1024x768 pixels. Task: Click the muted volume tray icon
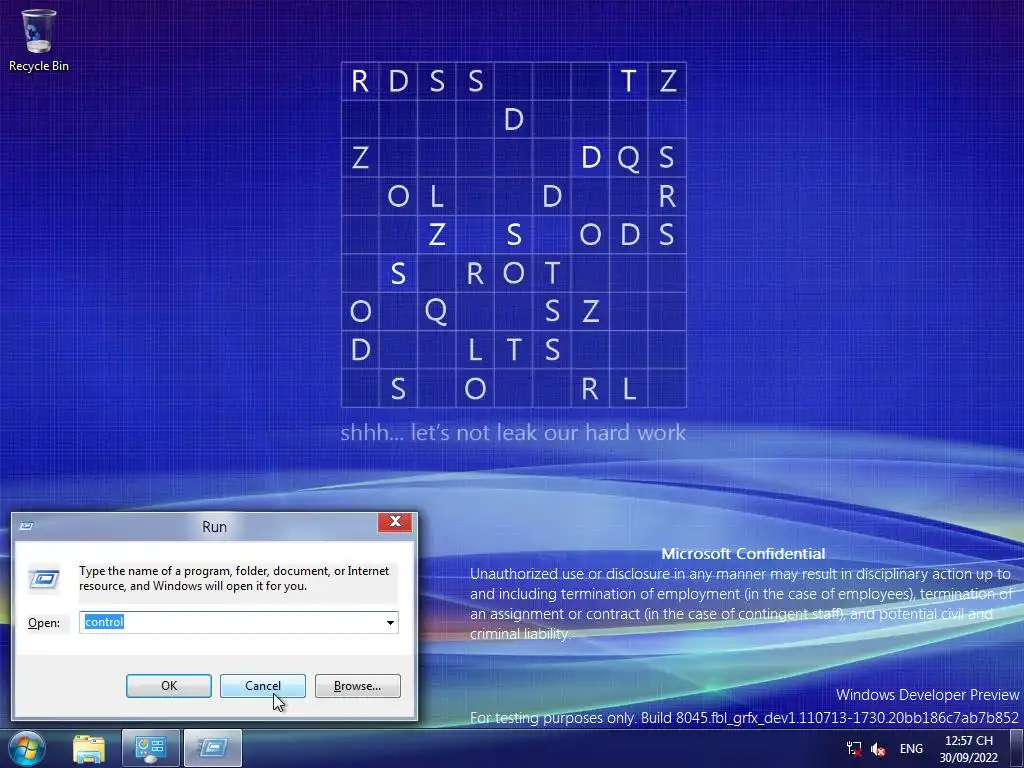(x=879, y=749)
